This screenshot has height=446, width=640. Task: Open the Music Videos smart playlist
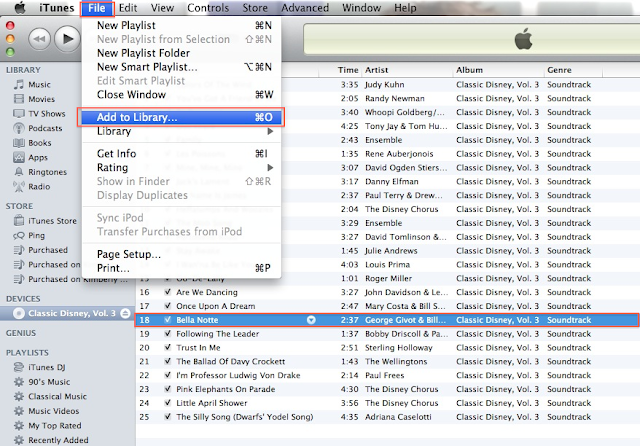53,411
